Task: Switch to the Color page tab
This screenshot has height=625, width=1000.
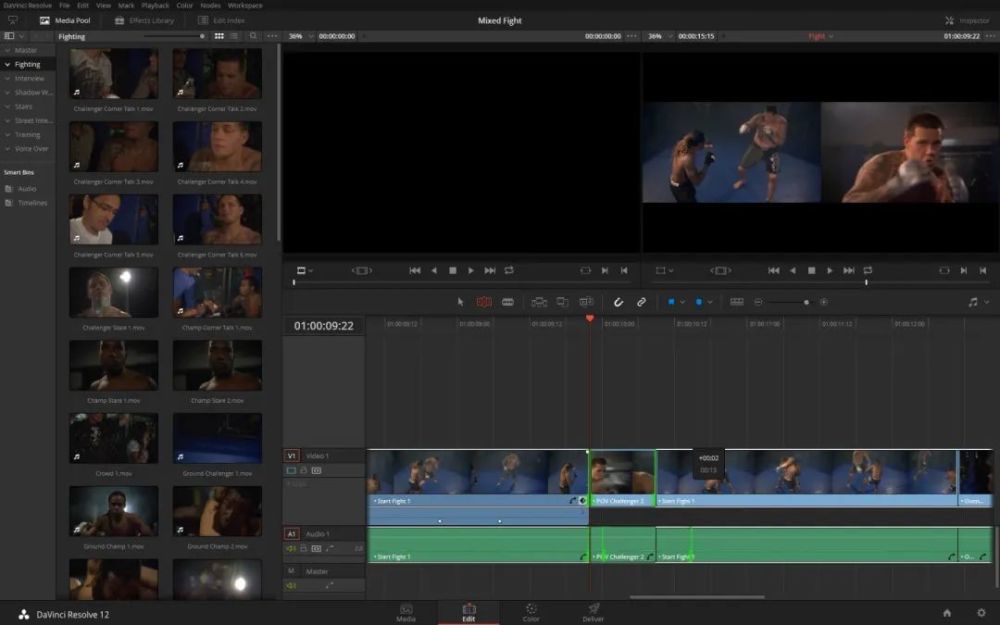Action: coord(531,613)
